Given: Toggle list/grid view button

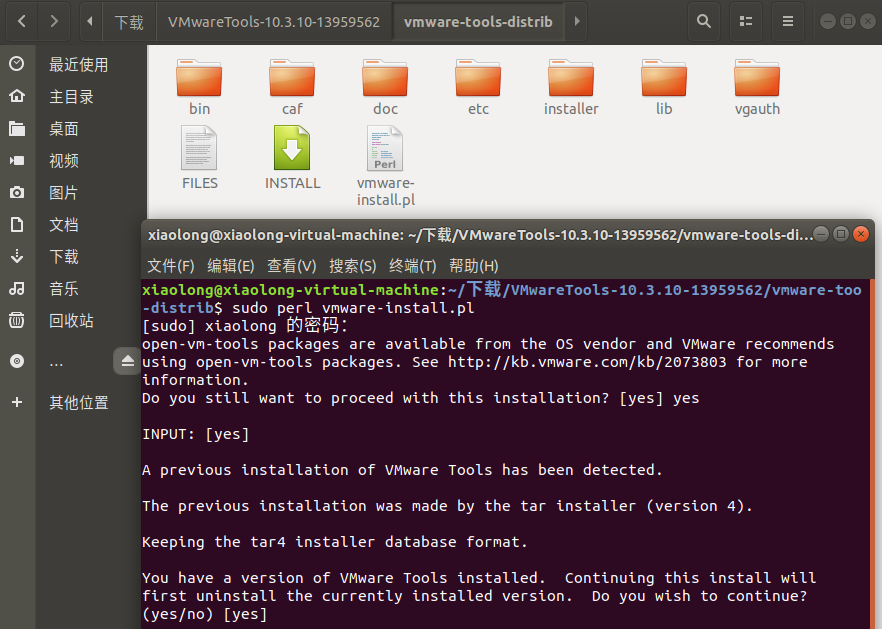Looking at the screenshot, I should point(746,21).
